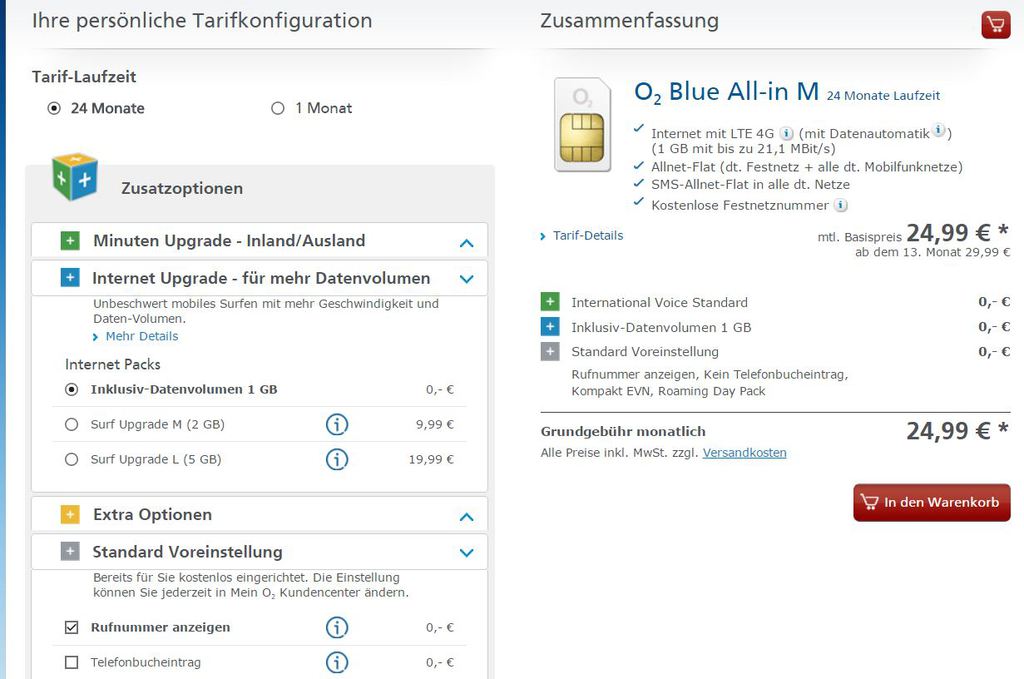Collapse Internet Upgrade section chevron
Viewport: 1024px width, 679px height.
pos(466,279)
